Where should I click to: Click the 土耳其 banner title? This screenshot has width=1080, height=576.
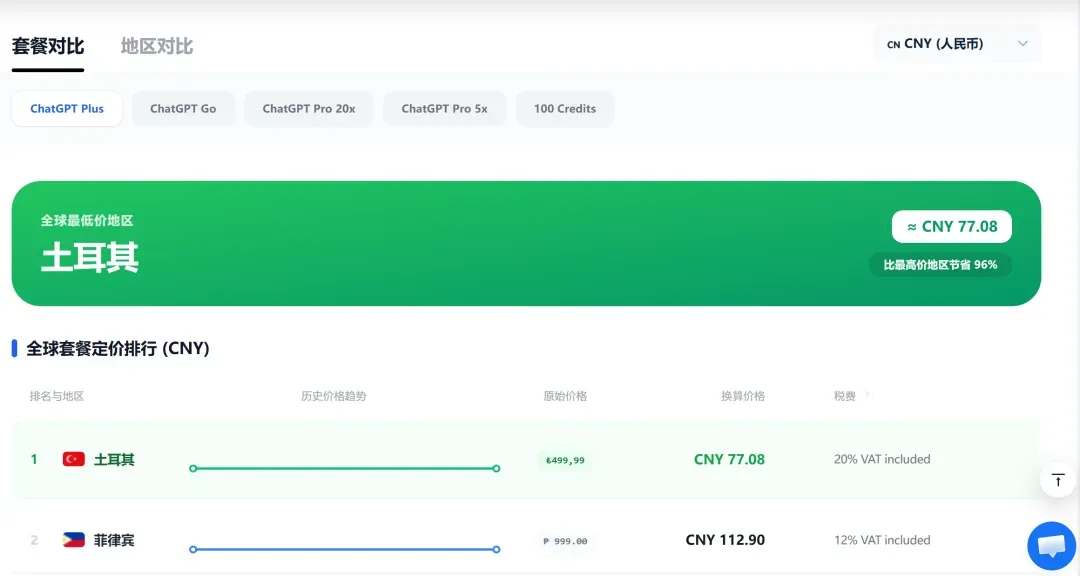pyautogui.click(x=90, y=258)
